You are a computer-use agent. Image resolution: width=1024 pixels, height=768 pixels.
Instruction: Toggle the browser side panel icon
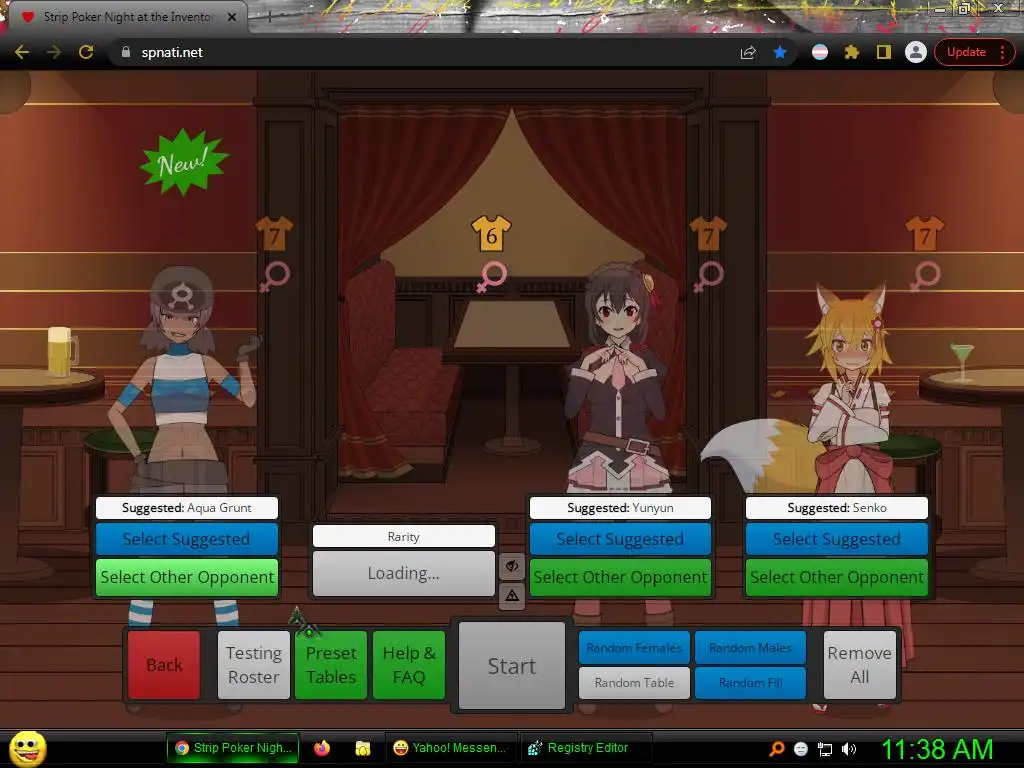pos(884,52)
